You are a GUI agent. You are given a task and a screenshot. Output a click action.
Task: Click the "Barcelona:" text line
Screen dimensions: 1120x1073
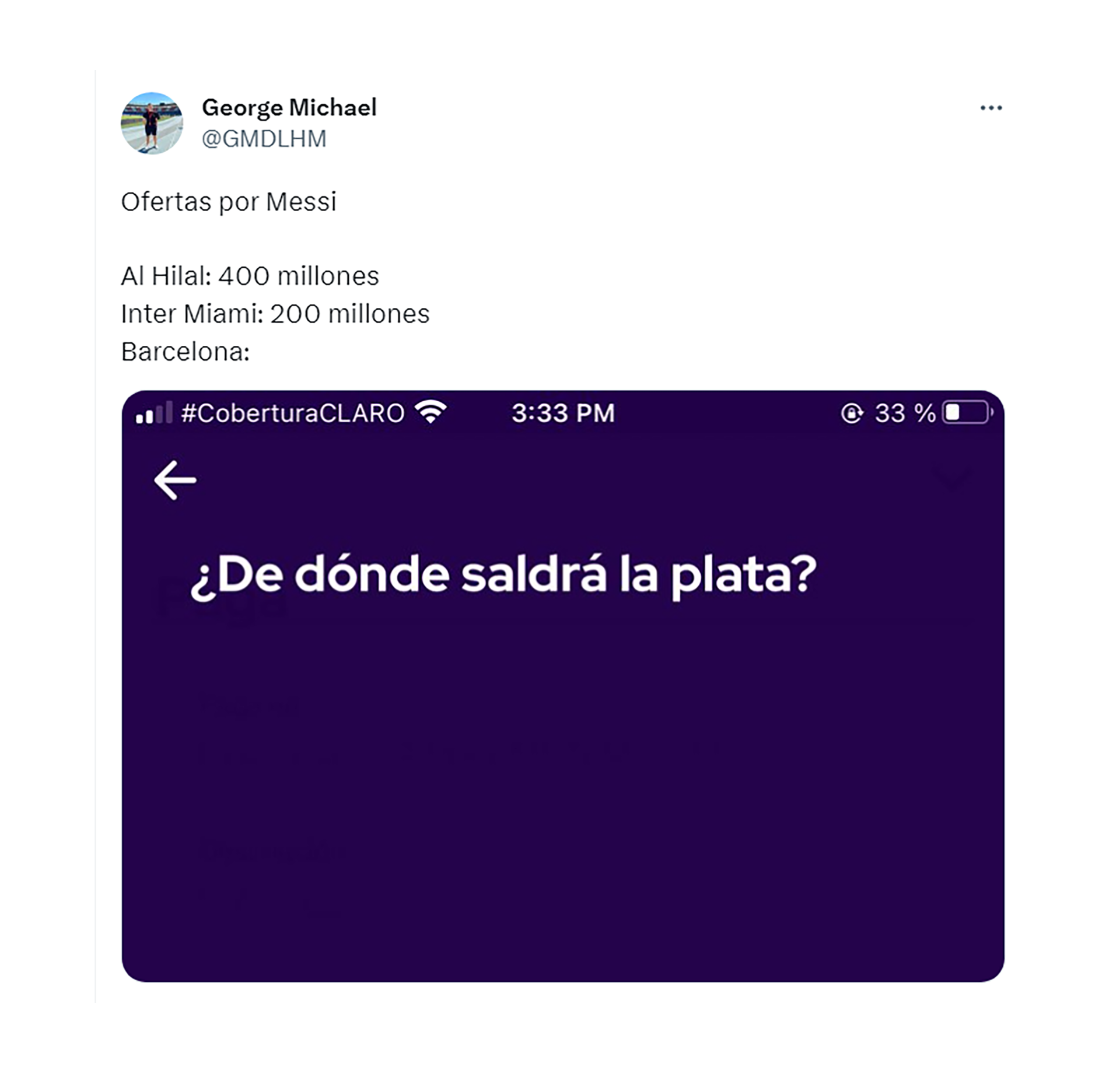[185, 352]
